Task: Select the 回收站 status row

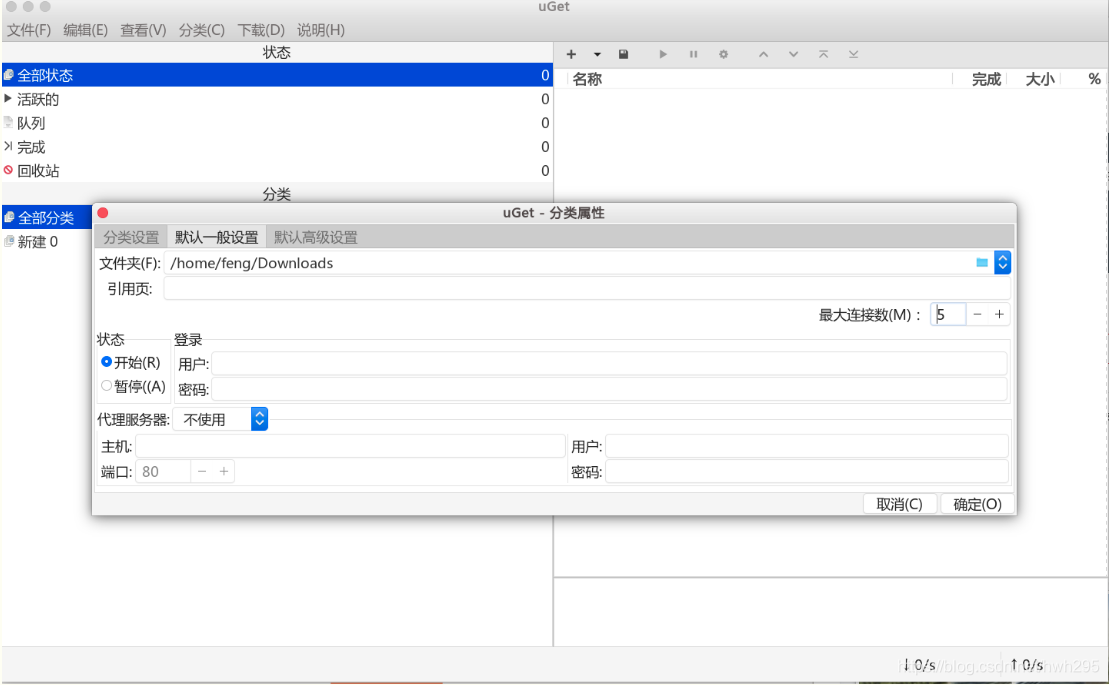Action: tap(277, 170)
